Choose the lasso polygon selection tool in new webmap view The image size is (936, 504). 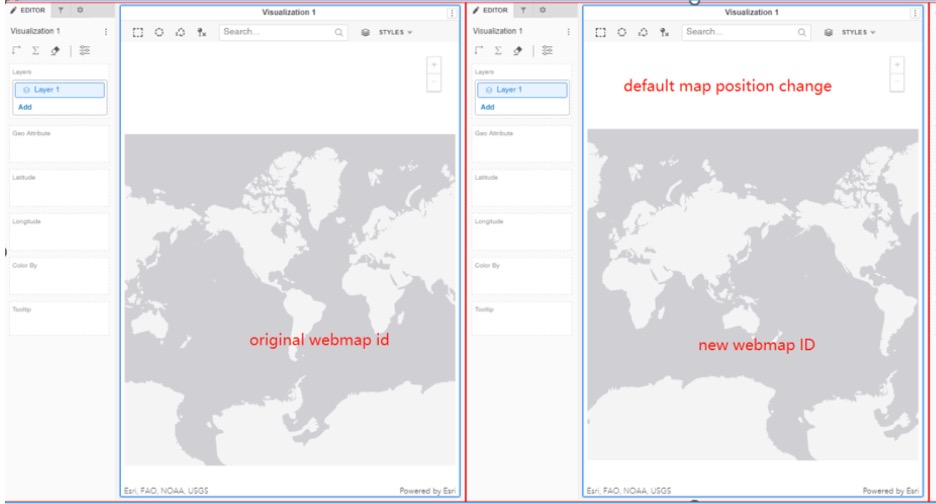pyautogui.click(x=640, y=32)
